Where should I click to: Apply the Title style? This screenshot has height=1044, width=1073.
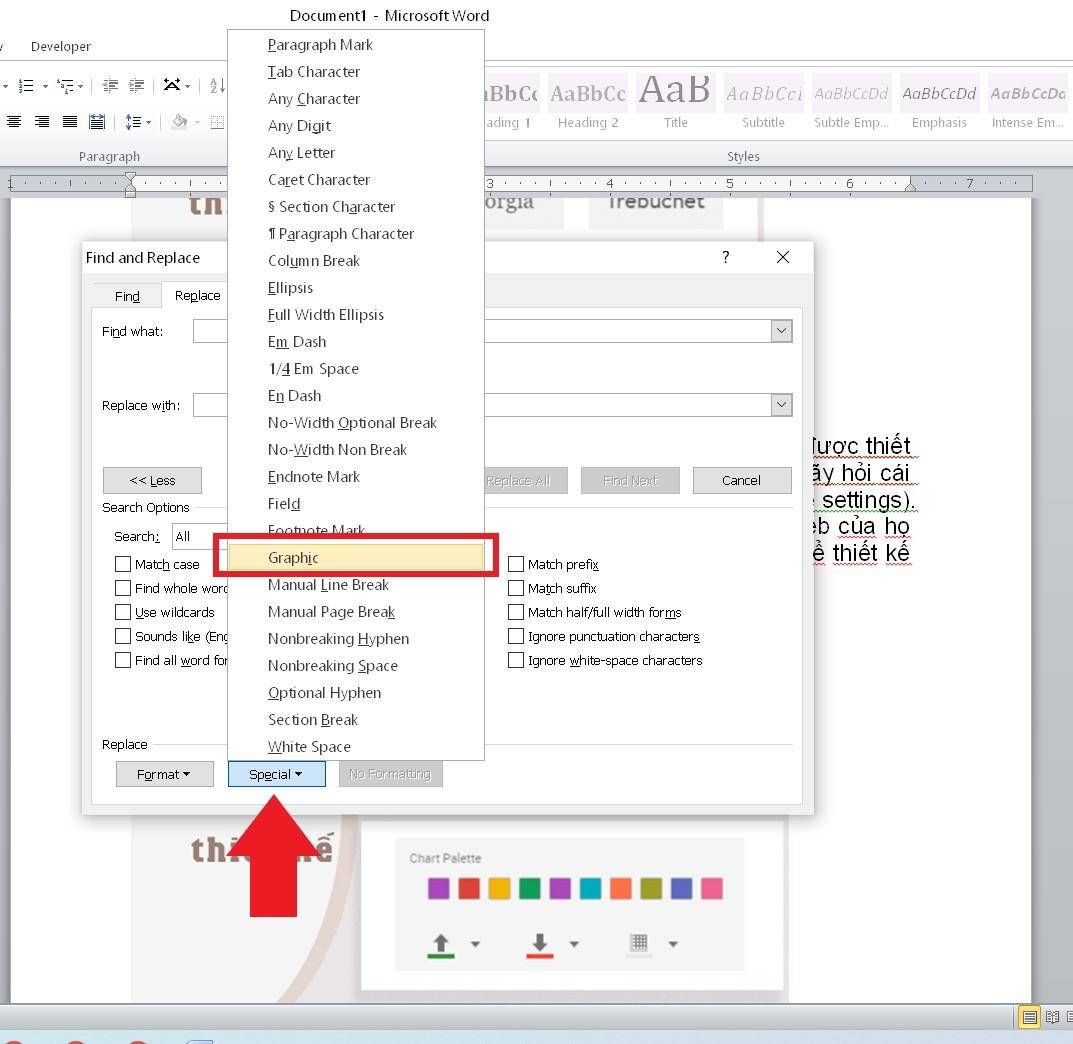click(x=675, y=103)
